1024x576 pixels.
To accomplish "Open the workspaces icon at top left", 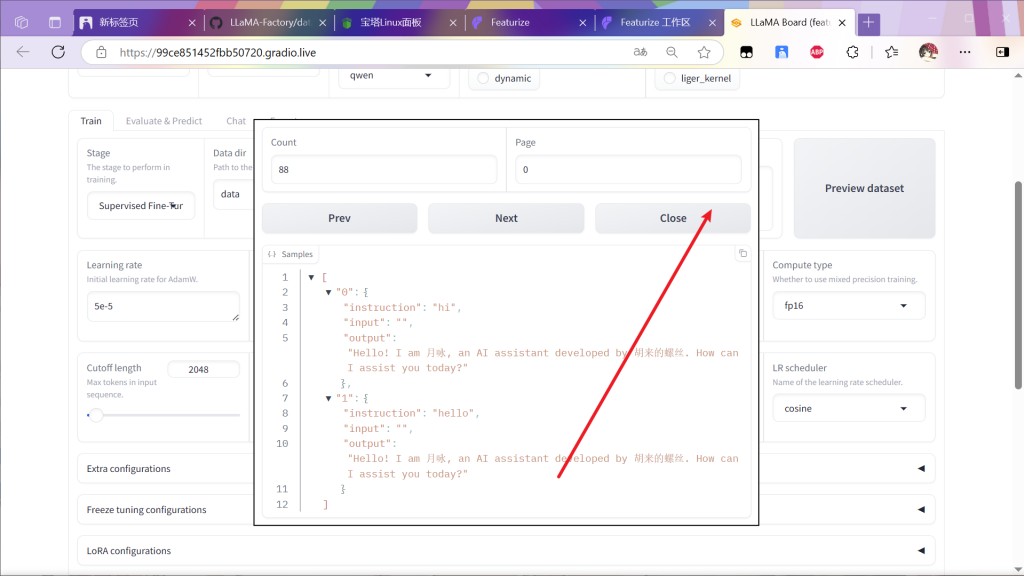I will (x=22, y=23).
